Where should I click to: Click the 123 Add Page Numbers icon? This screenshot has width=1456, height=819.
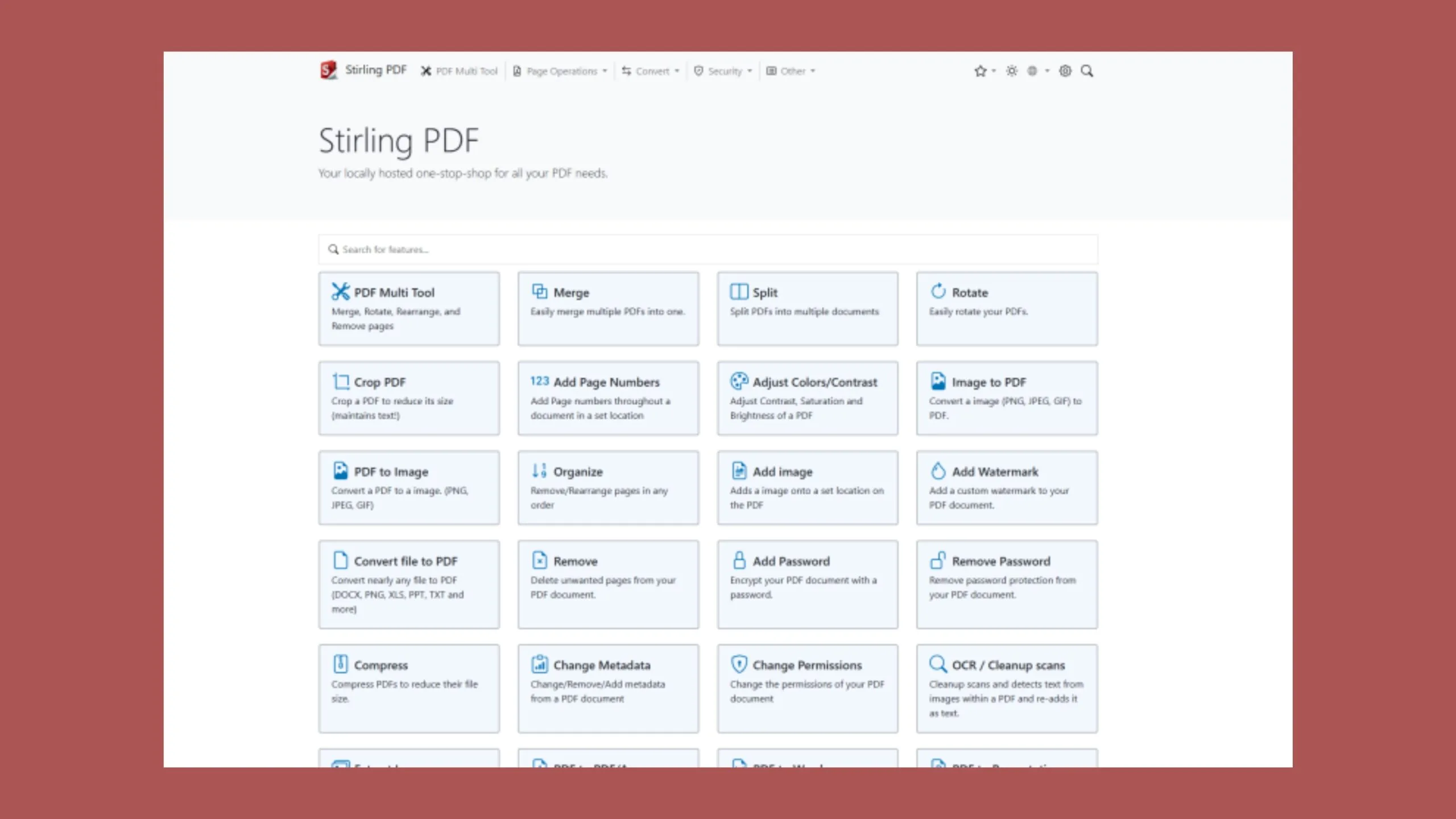pos(540,381)
